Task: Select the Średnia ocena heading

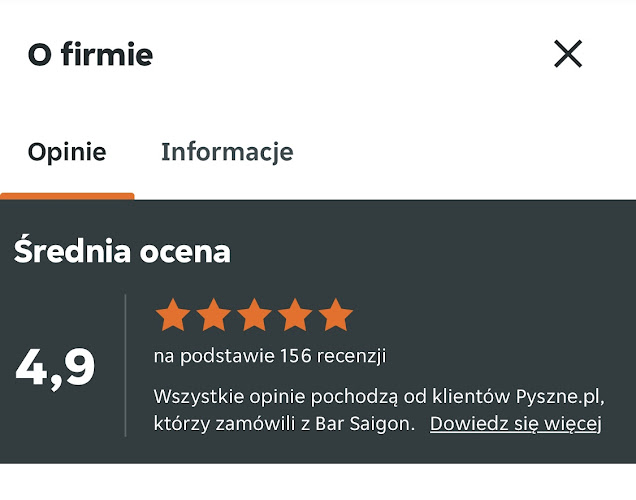Action: pyautogui.click(x=122, y=252)
